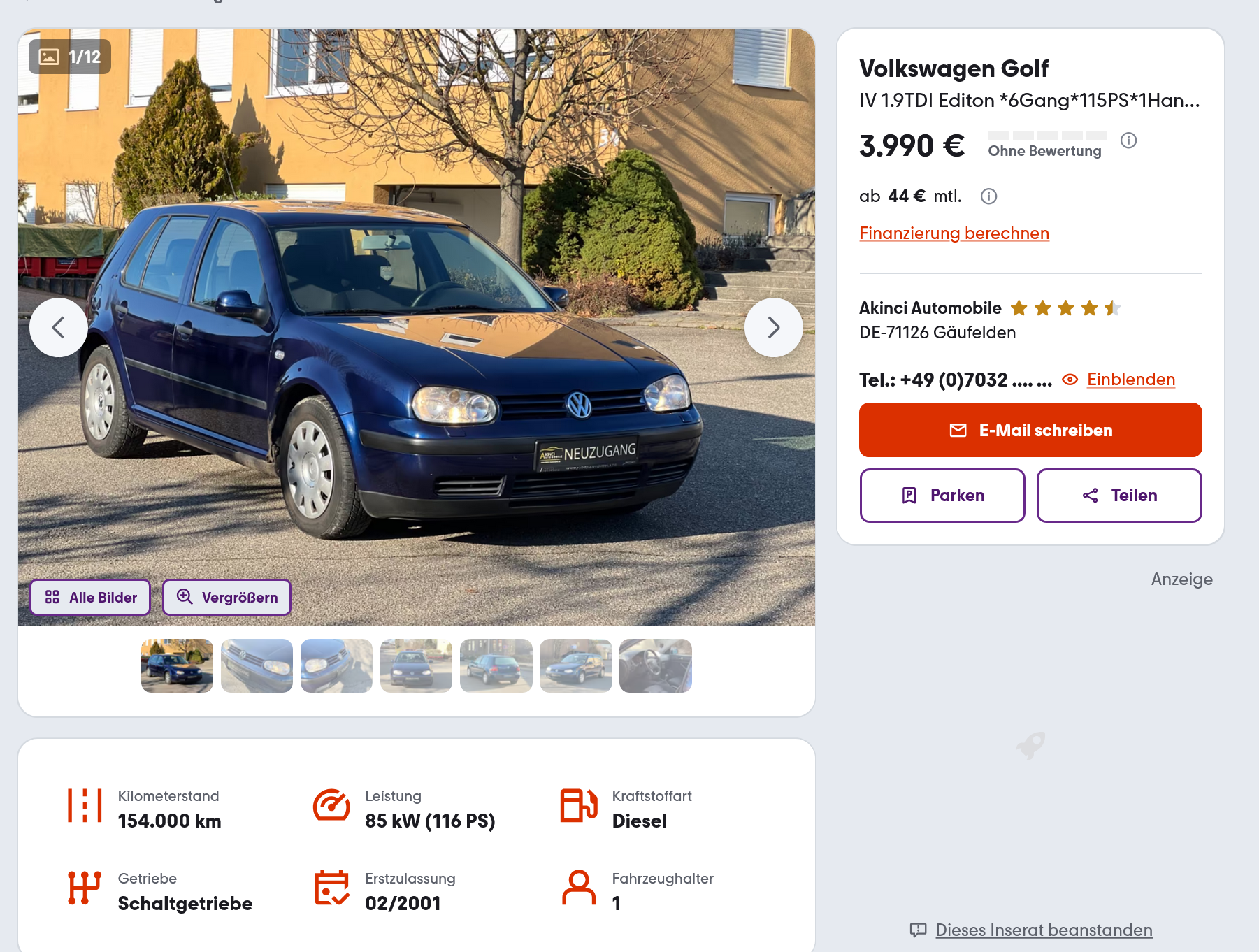
Task: Click info icon next to monthly rate
Action: 988,196
